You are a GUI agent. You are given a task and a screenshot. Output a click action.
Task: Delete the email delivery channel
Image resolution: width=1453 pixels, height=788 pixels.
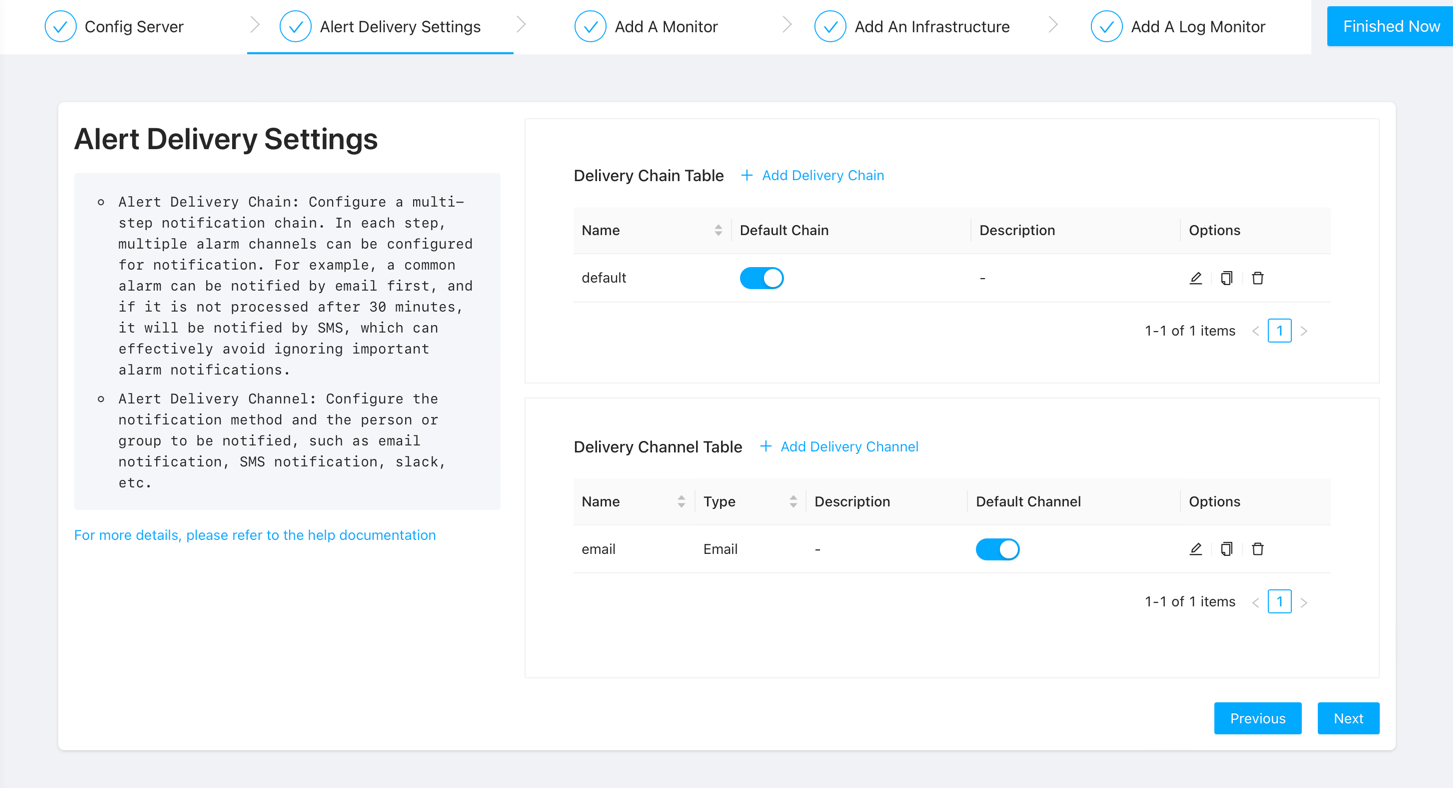[x=1258, y=549]
